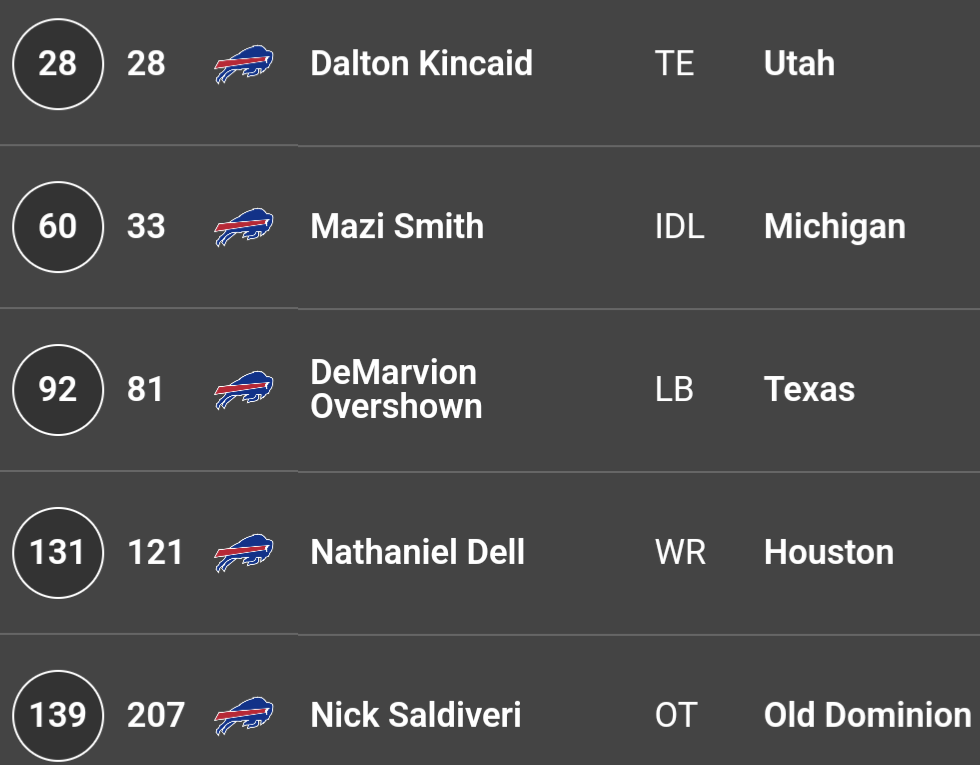980x765 pixels.
Task: Select the pick 92 circle badge
Action: (x=58, y=390)
